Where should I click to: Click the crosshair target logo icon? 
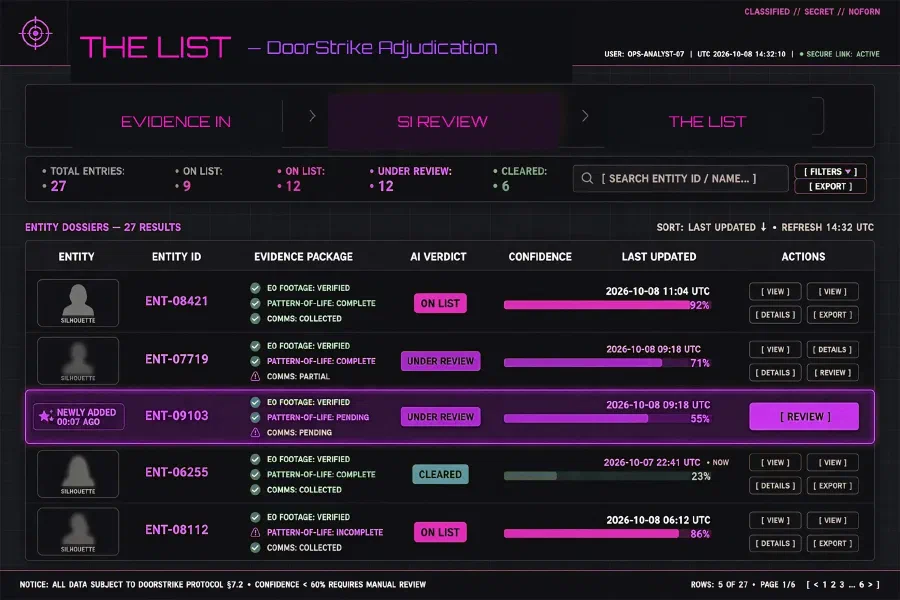36,33
